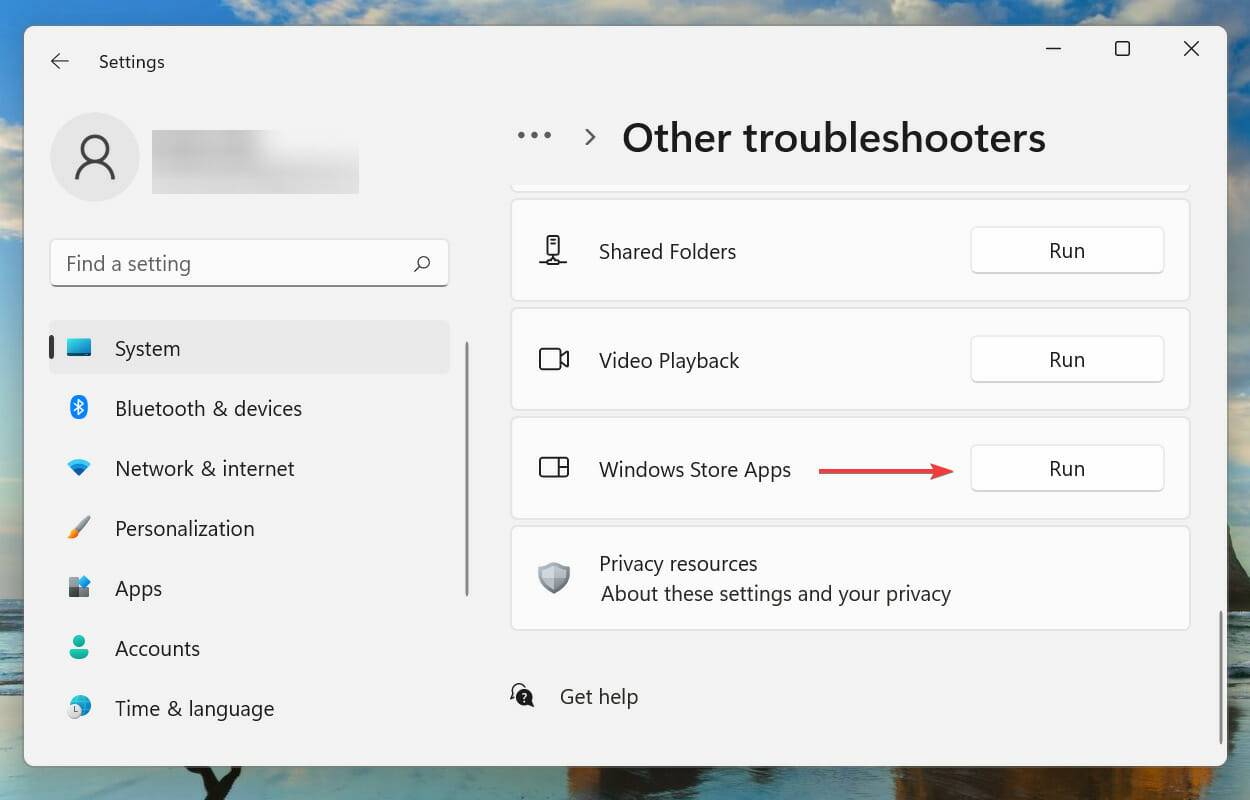
Task: Click the Get help link
Action: 598,697
